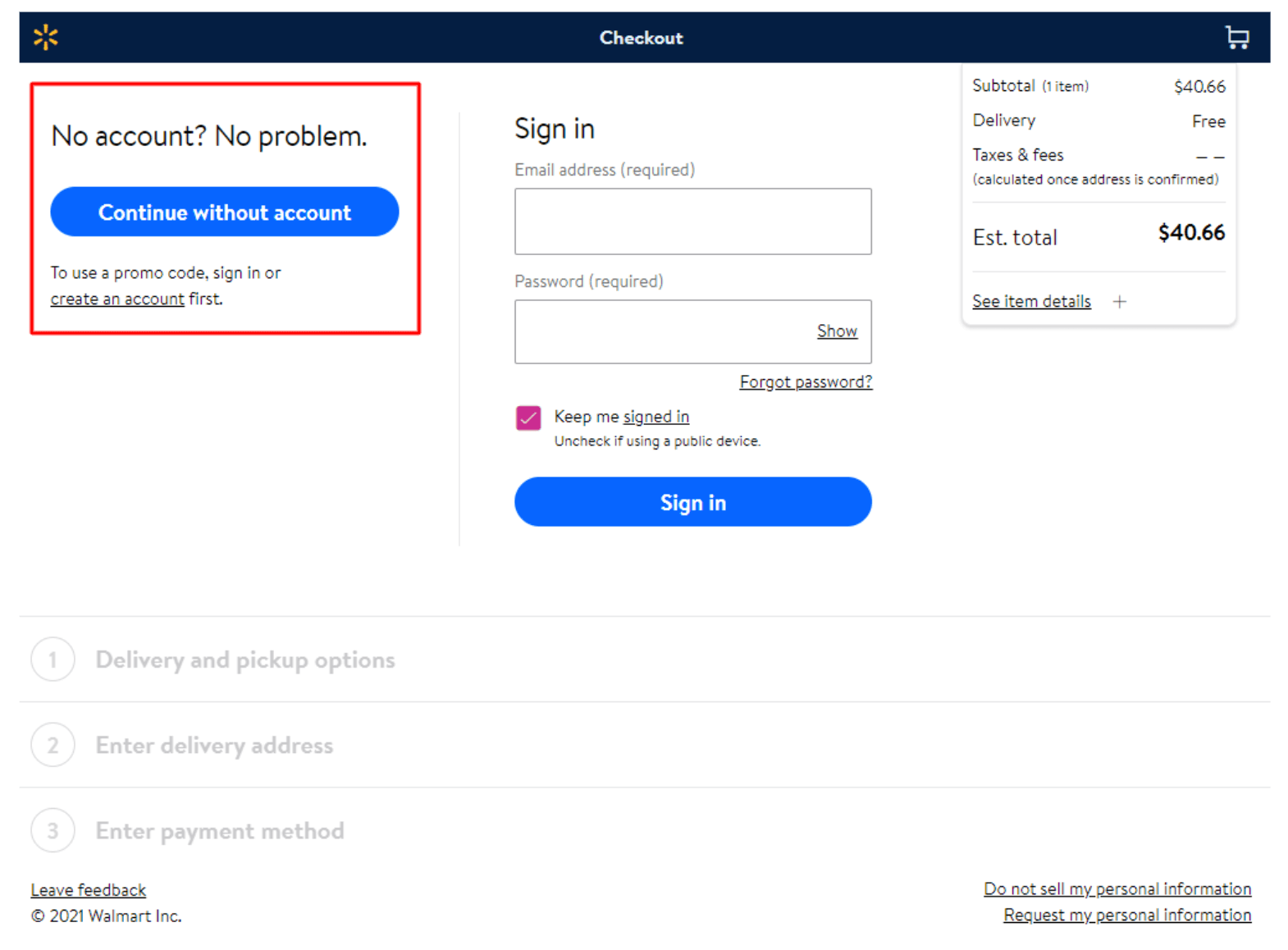
Task: Open the Leave feedback link
Action: click(89, 890)
